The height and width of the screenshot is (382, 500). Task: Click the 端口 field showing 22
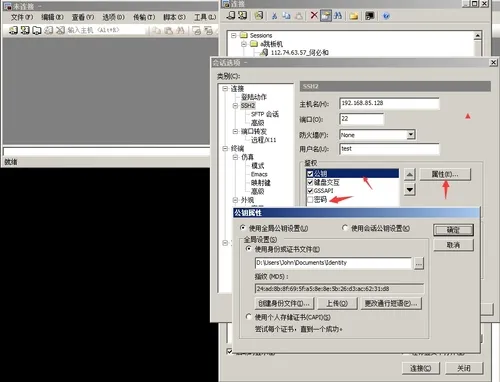[x=361, y=119]
